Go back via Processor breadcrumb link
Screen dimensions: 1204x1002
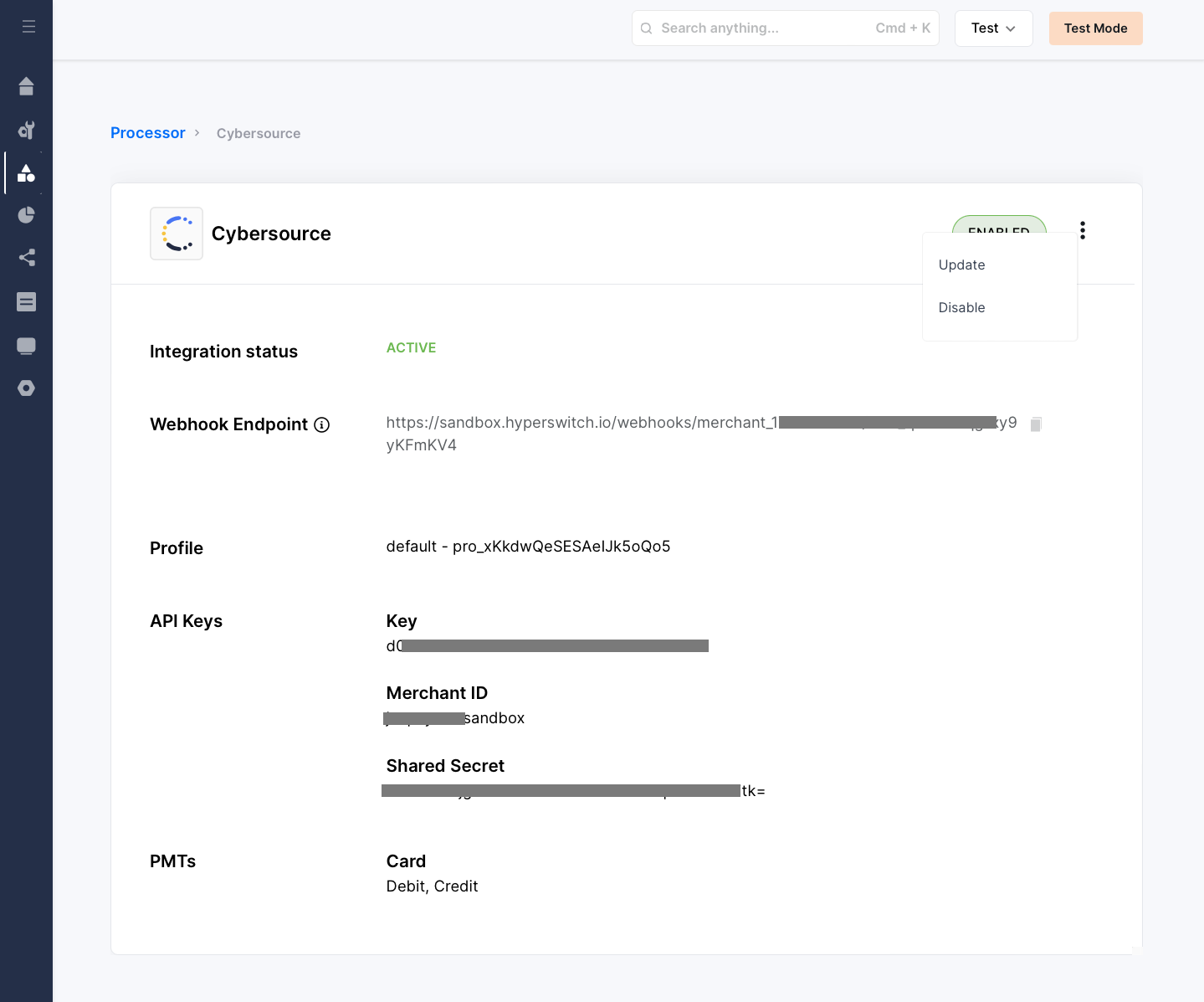148,133
